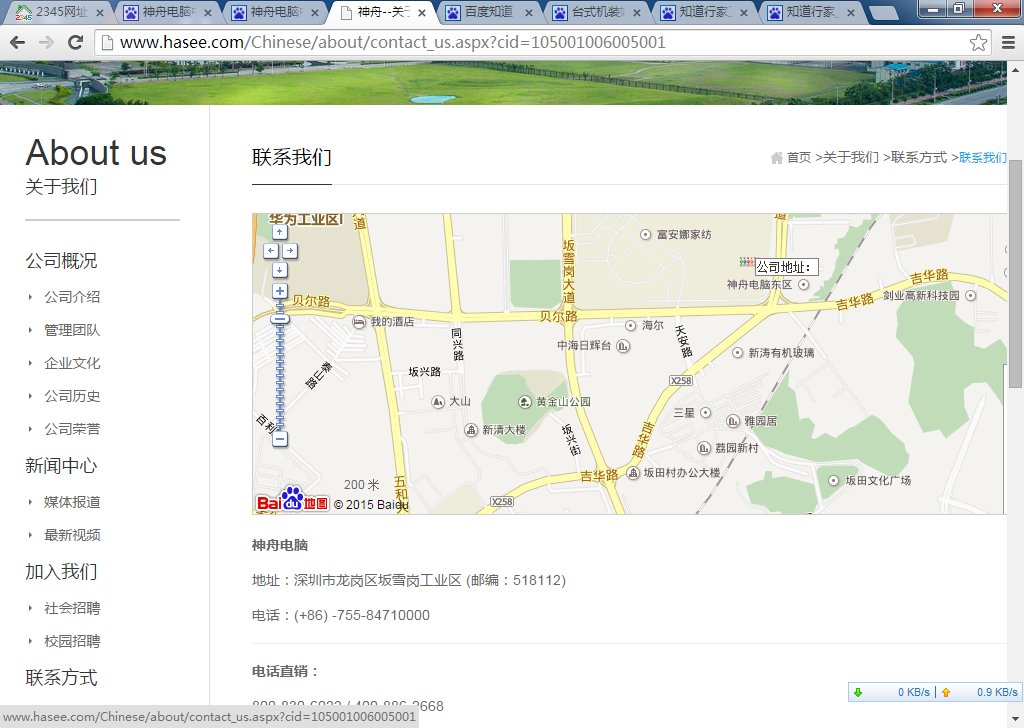The height and width of the screenshot is (728, 1024).
Task: Pan the map right with the arrow
Action: (x=290, y=251)
